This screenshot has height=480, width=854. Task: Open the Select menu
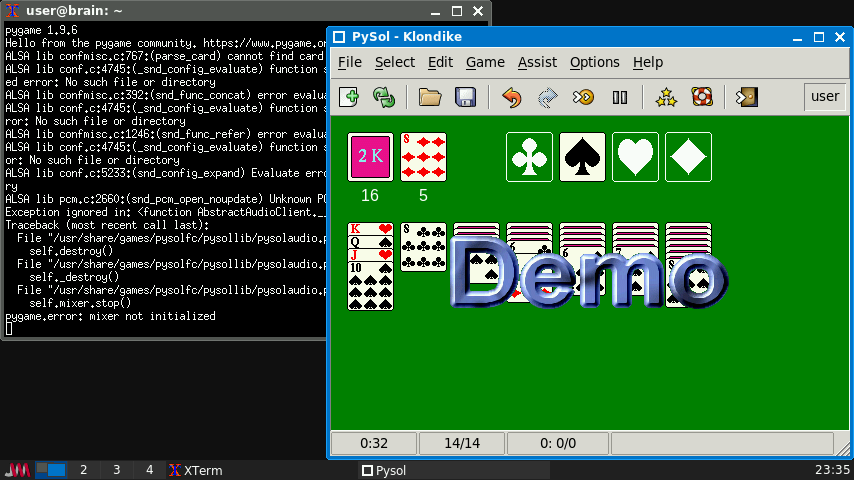[x=395, y=62]
